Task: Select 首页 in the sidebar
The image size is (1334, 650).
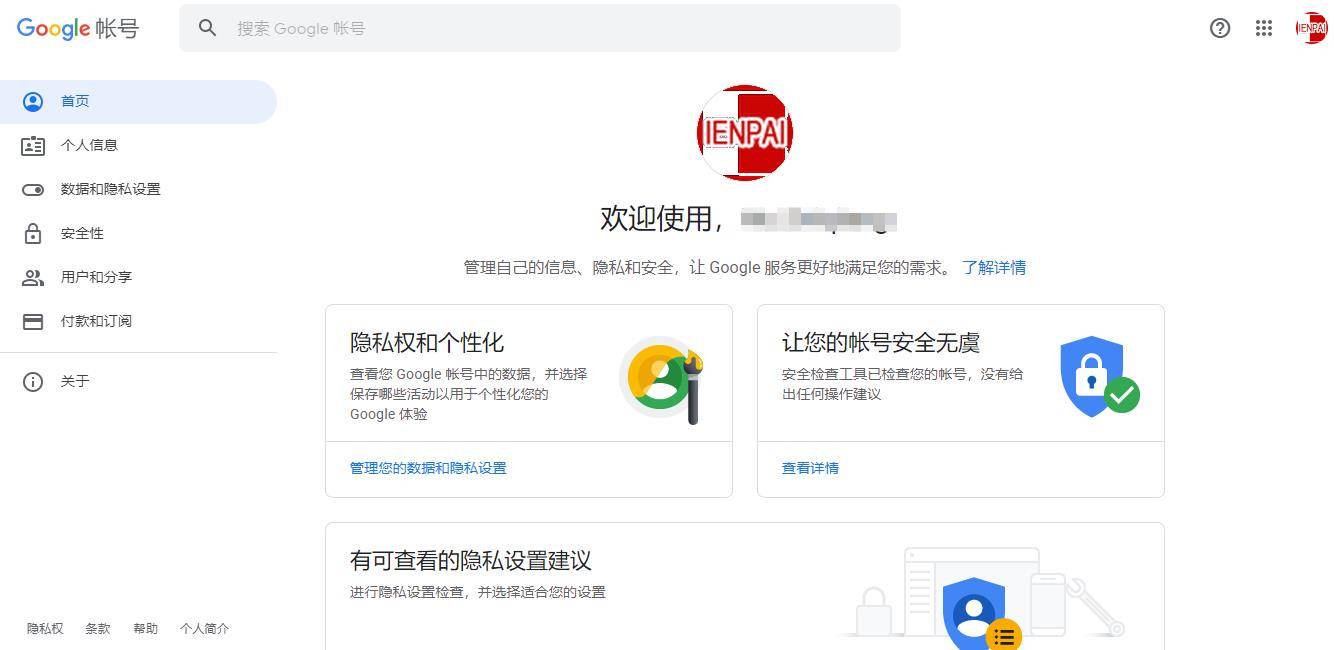Action: tap(138, 101)
